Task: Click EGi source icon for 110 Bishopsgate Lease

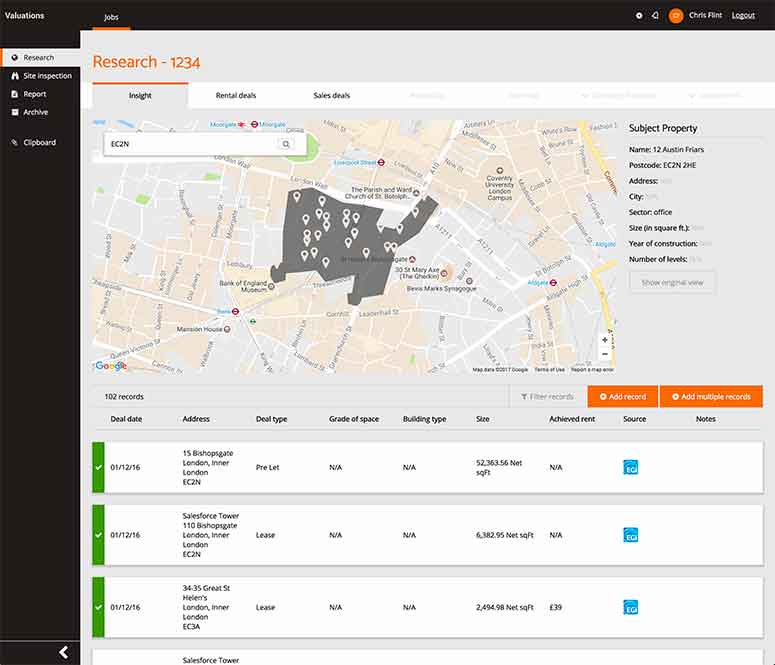Action: point(631,535)
